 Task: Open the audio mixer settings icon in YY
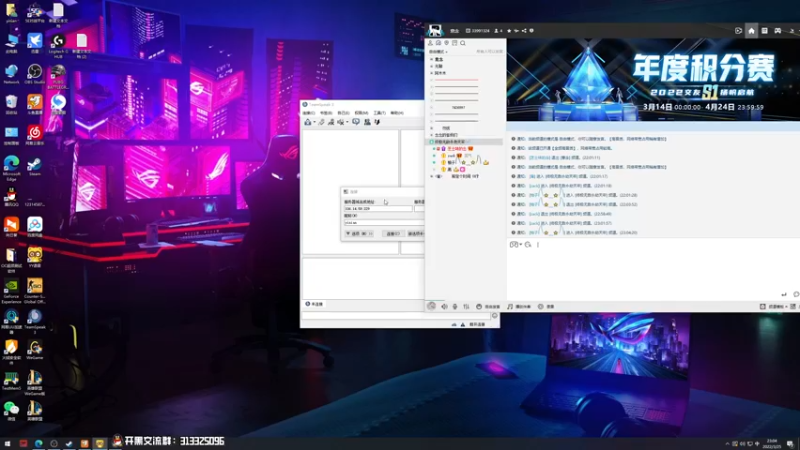click(x=466, y=307)
